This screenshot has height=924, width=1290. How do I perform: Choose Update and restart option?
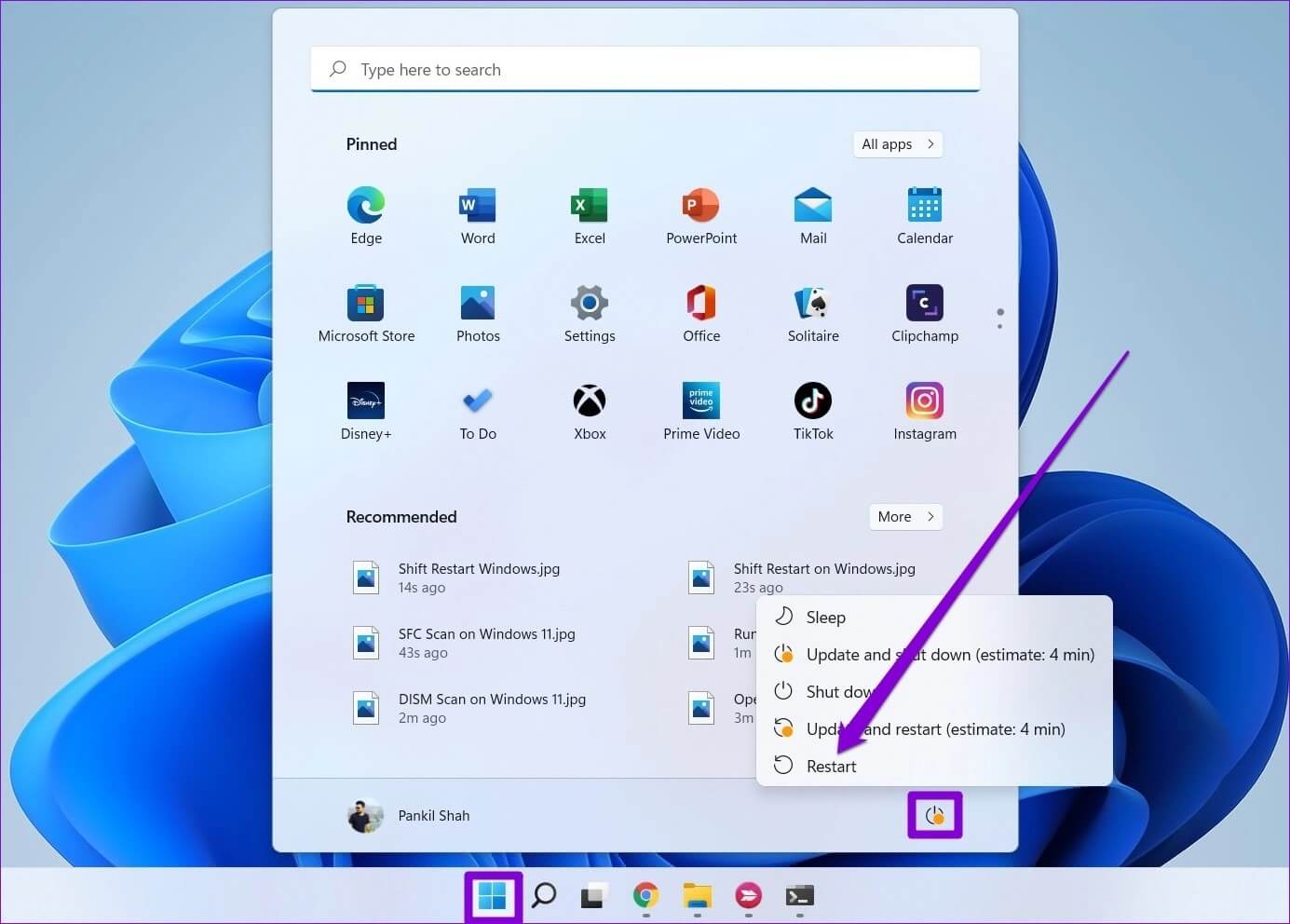coord(934,728)
